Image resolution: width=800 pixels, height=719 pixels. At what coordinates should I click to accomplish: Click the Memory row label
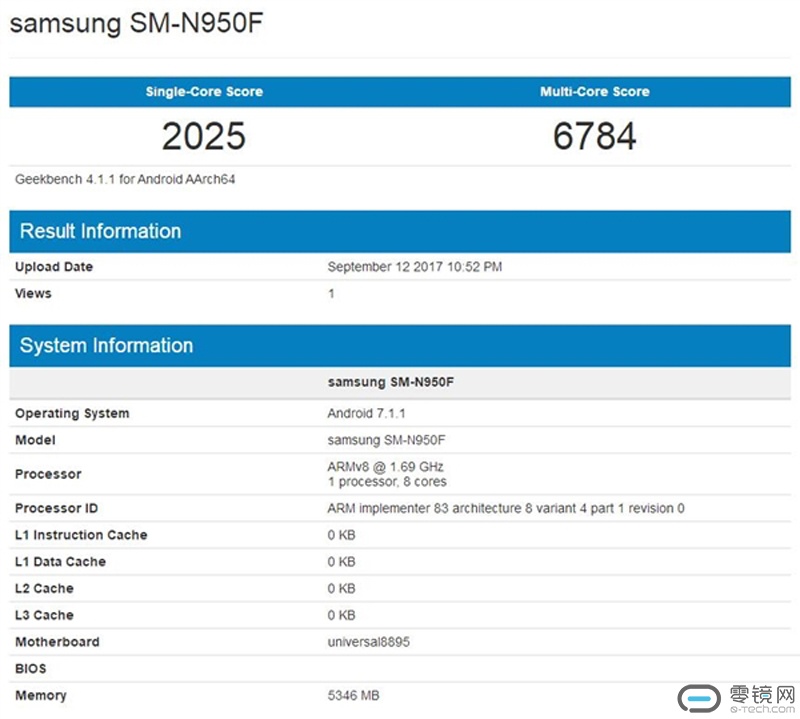41,696
